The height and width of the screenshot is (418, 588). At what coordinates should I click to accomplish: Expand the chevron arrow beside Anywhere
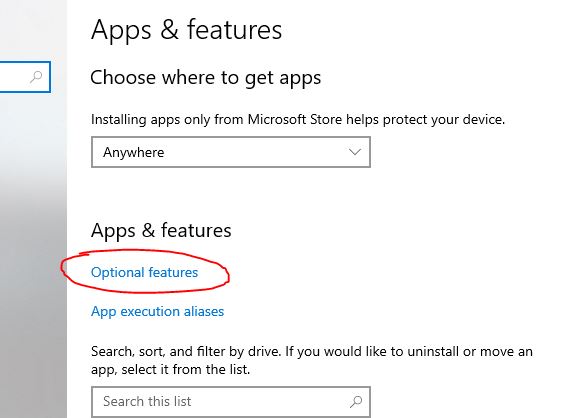tap(354, 152)
